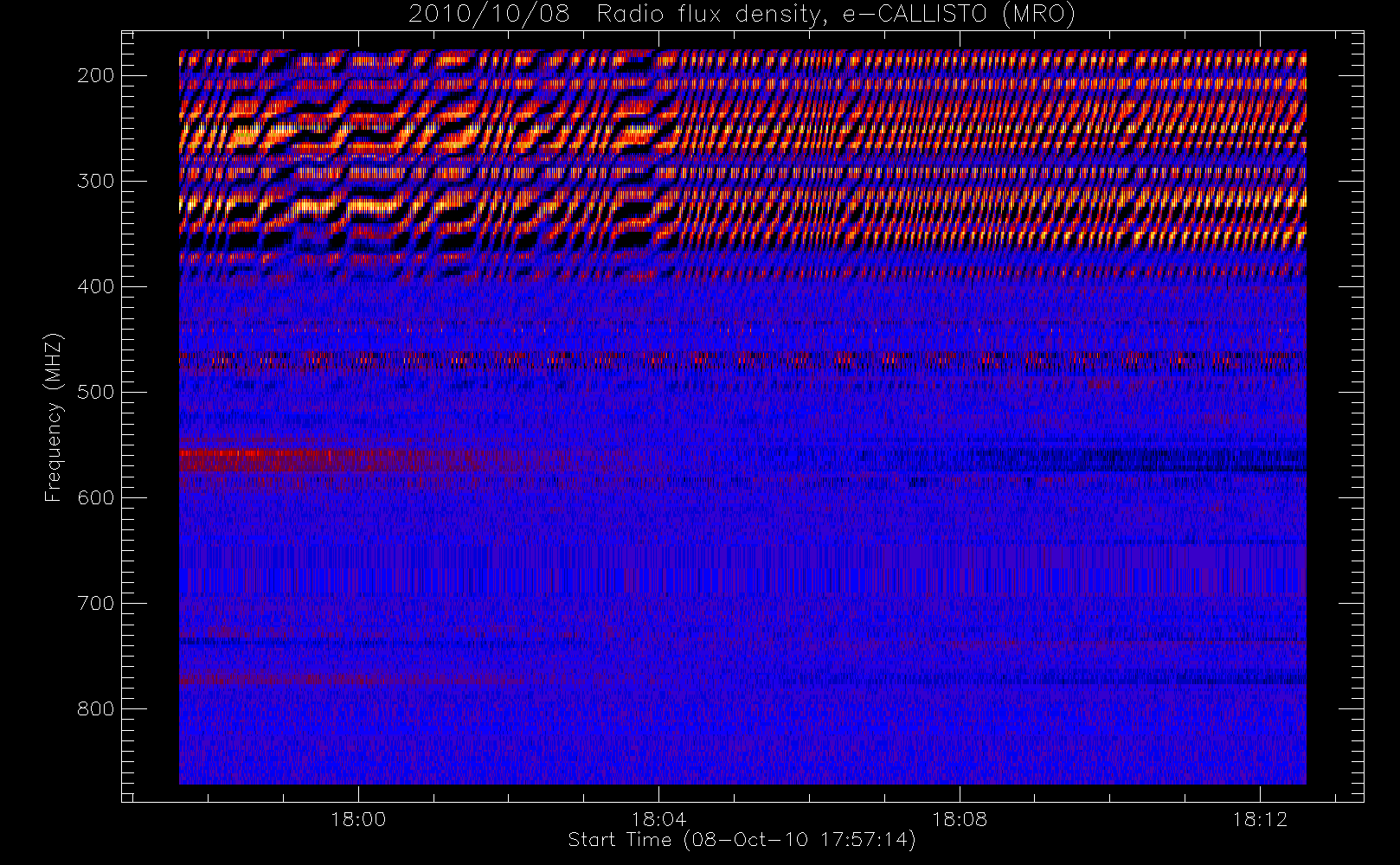Click the 400 frequency tick label
Screen dimensions: 1400x865
pyautogui.click(x=96, y=286)
